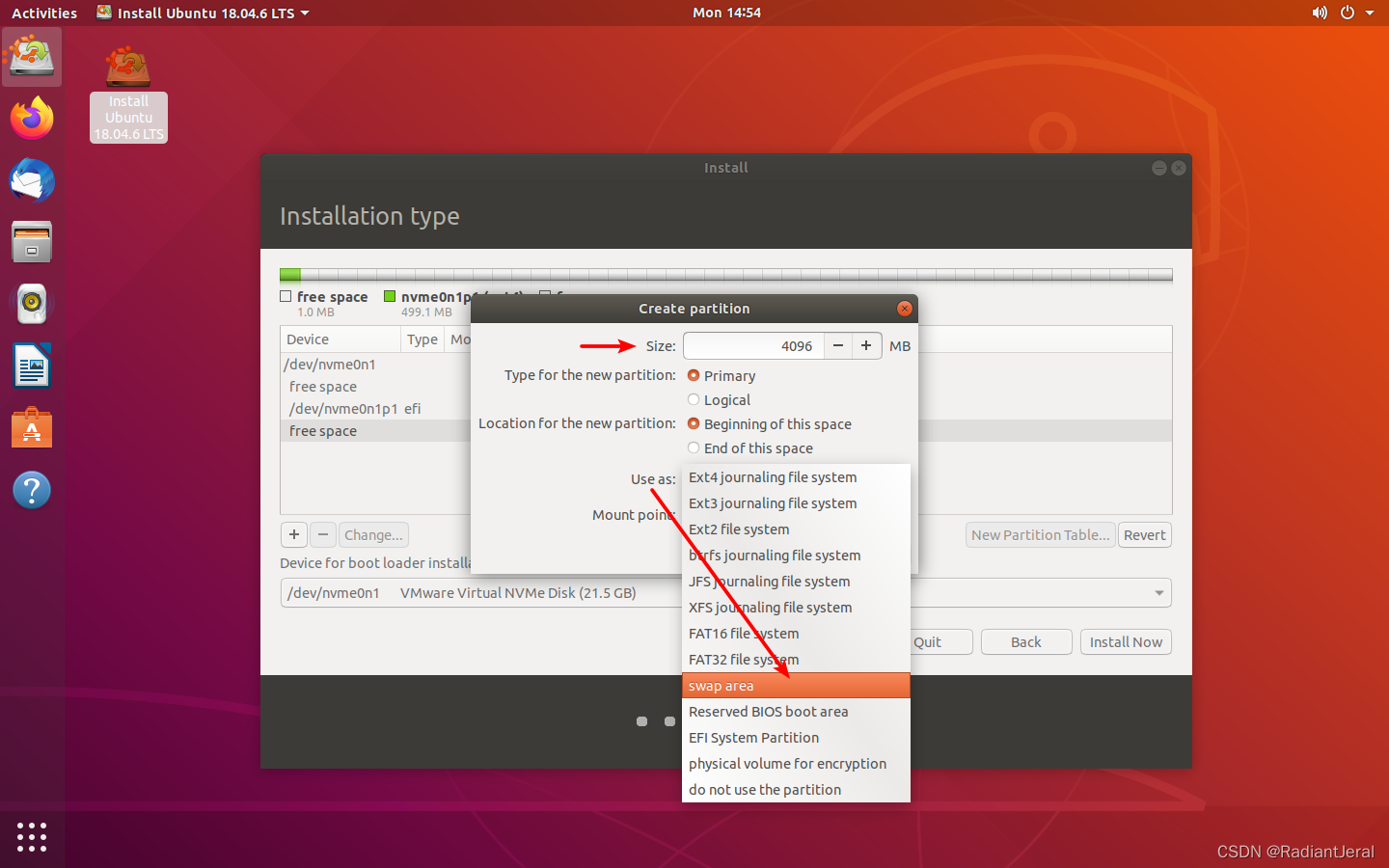Open the system menu arrow in top bar

coord(1370,13)
